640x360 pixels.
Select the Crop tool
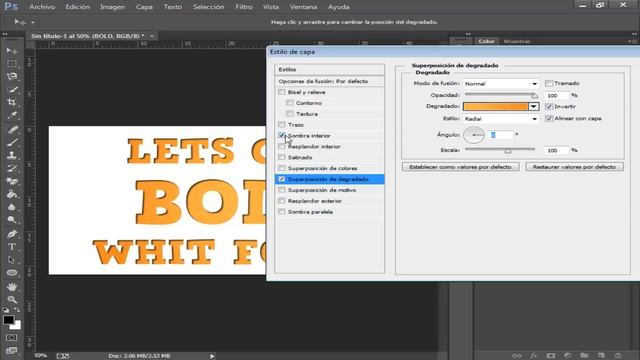coord(11,102)
